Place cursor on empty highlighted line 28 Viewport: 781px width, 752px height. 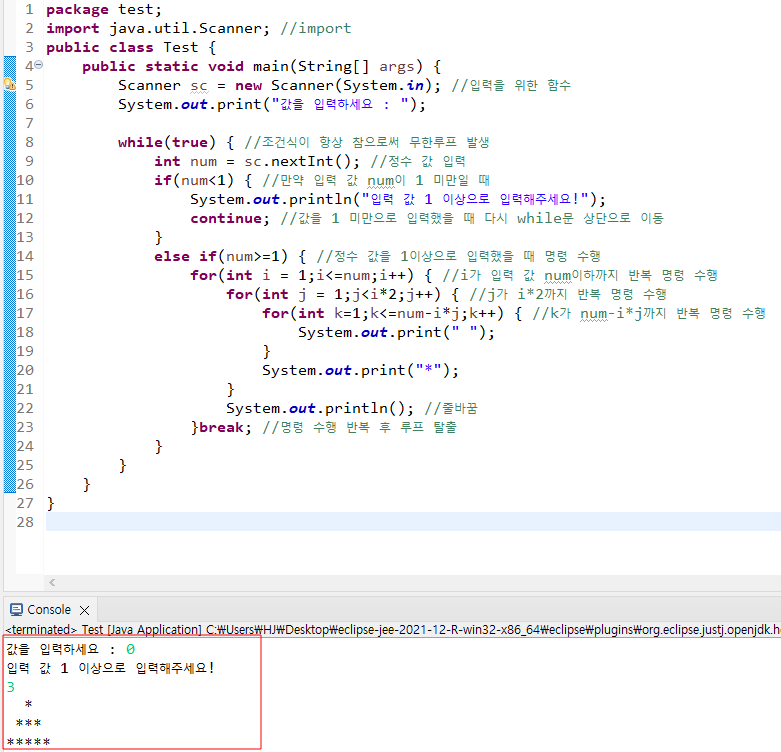(413, 521)
